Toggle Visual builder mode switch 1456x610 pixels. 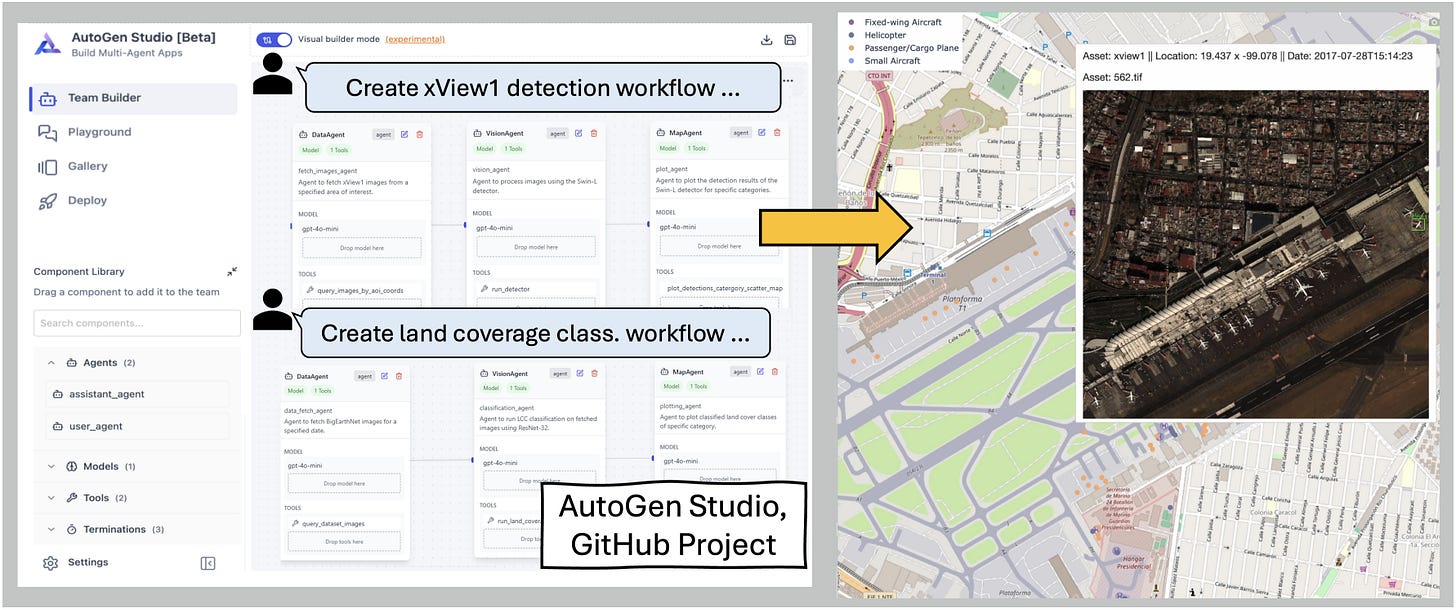pyautogui.click(x=274, y=39)
